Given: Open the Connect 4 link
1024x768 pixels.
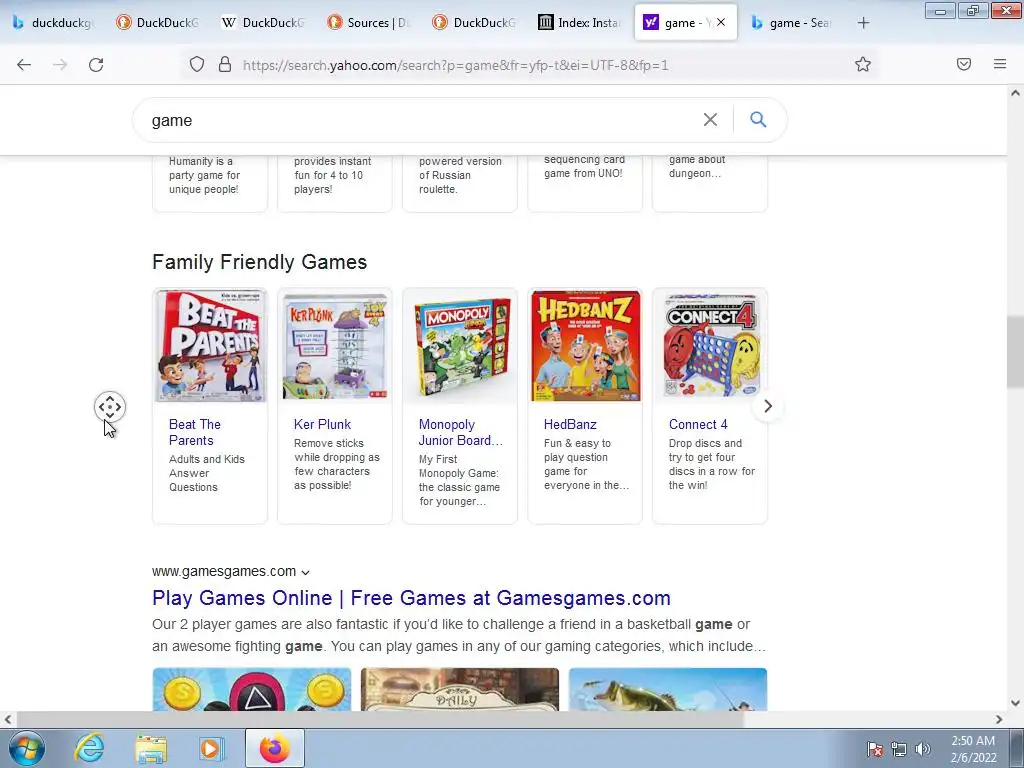Looking at the screenshot, I should (x=698, y=424).
